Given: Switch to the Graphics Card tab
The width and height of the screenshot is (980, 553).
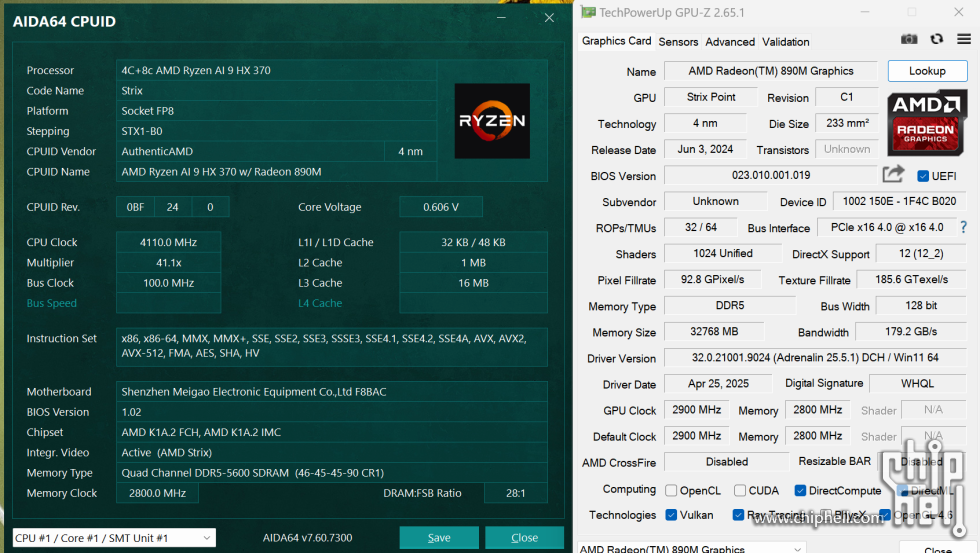Looking at the screenshot, I should [x=616, y=41].
